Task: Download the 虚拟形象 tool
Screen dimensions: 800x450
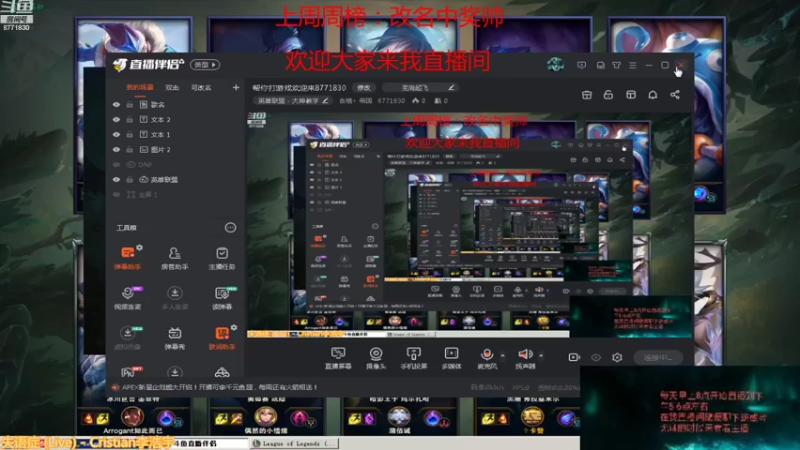Action: (x=128, y=337)
